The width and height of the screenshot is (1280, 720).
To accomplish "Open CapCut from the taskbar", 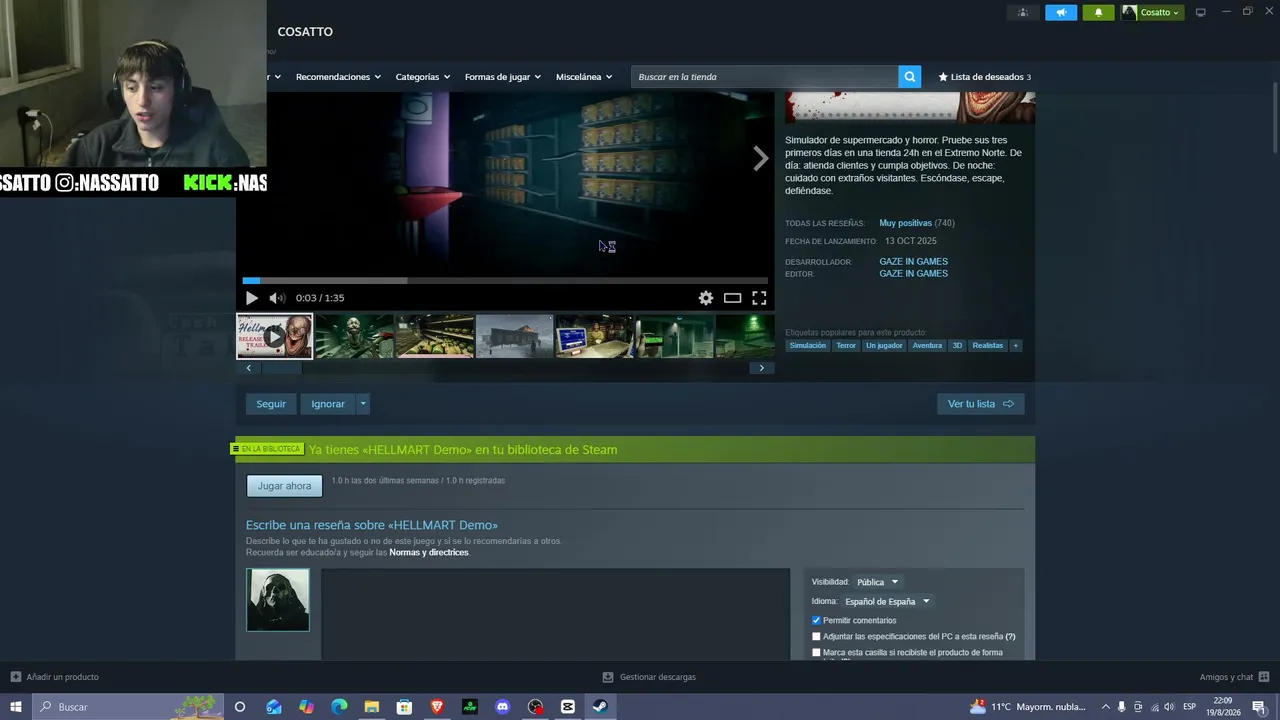I will [x=568, y=707].
